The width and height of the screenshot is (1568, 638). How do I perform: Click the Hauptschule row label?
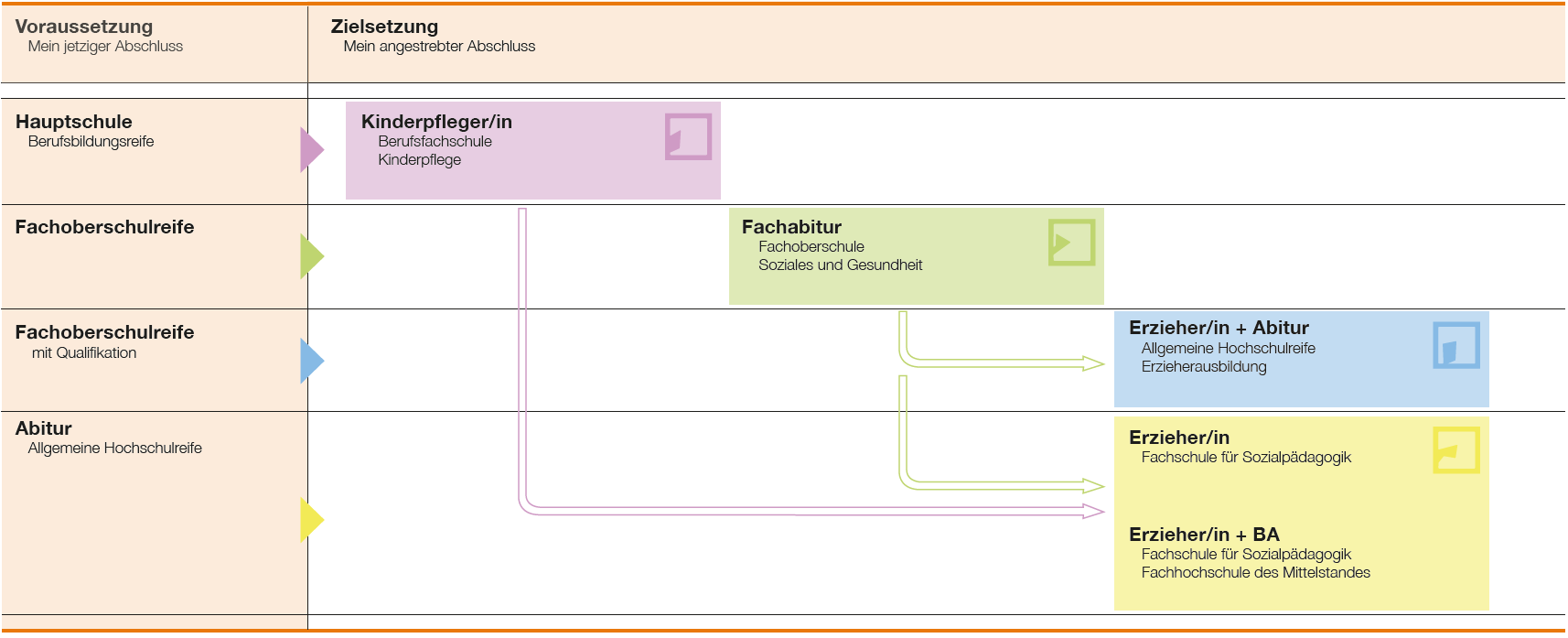click(x=73, y=122)
